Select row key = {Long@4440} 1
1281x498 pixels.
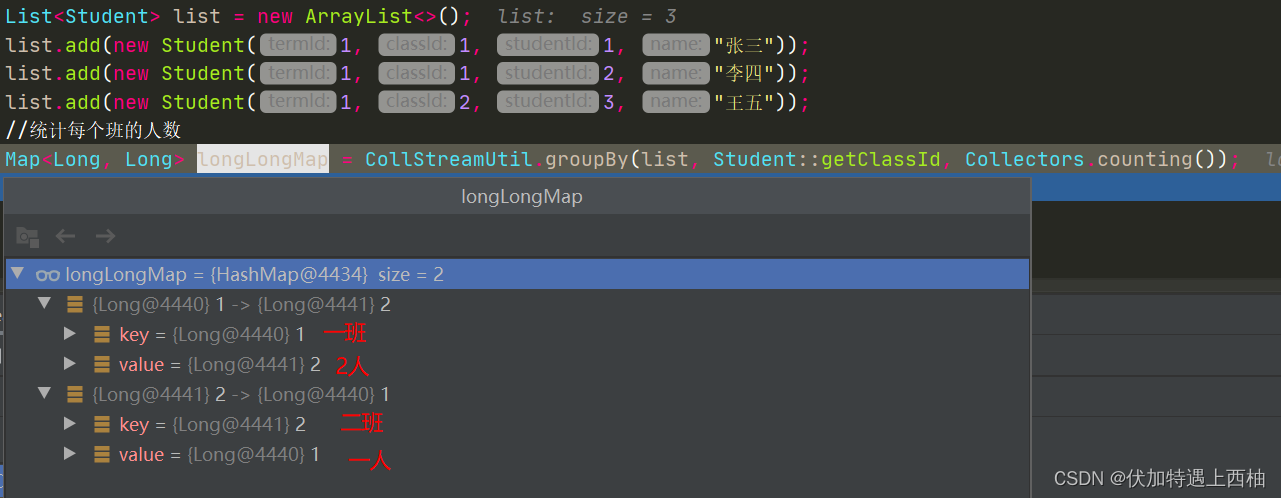tap(517, 334)
